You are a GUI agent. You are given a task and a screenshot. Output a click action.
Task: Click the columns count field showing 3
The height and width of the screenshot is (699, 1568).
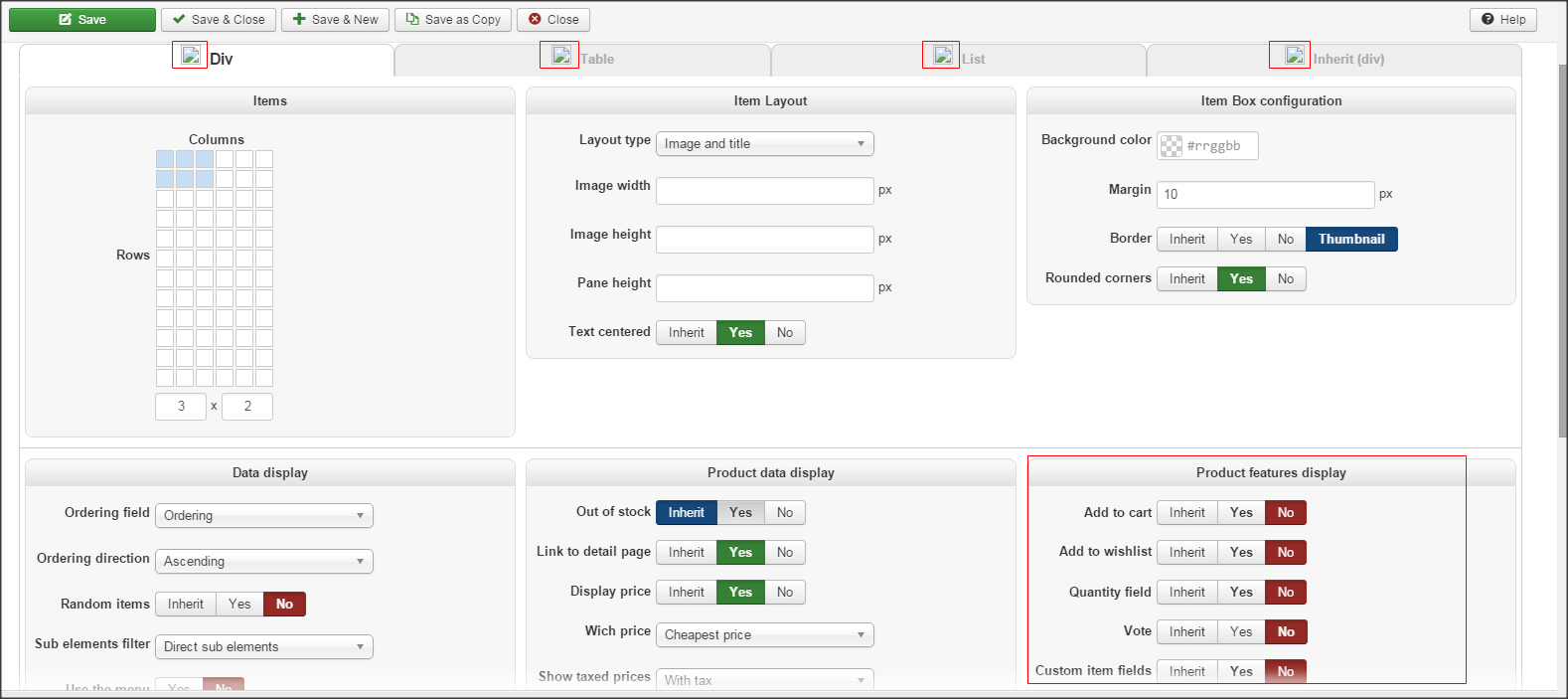point(181,407)
